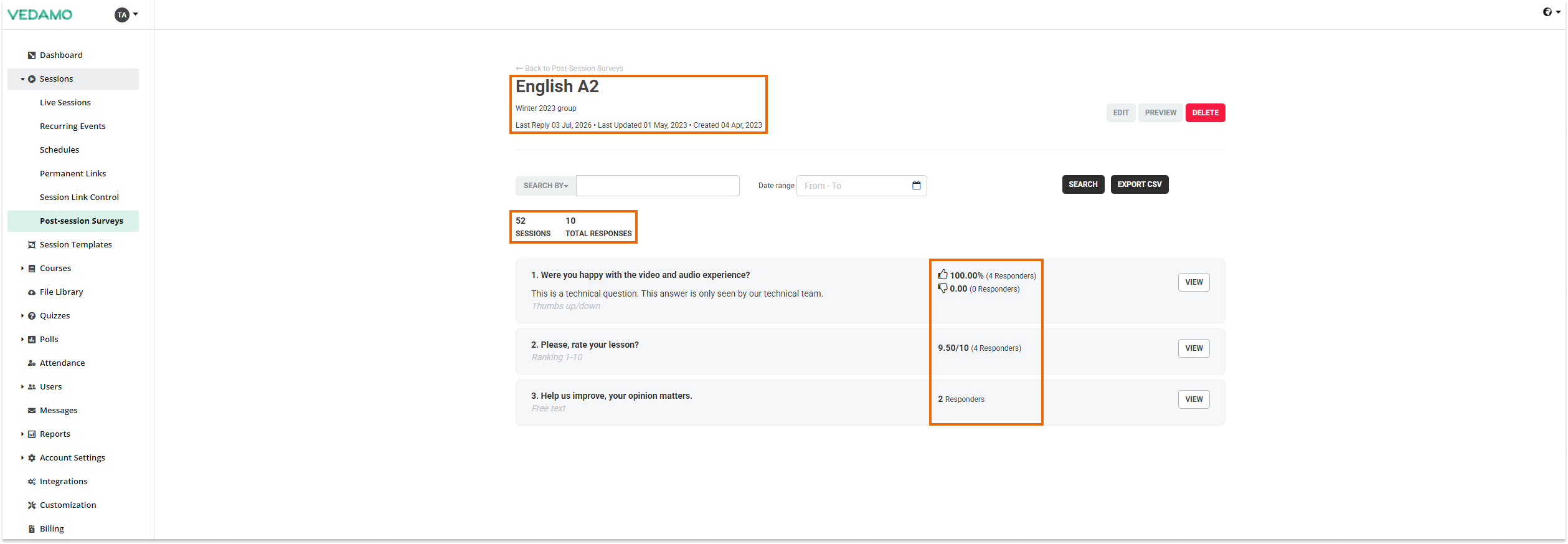The width and height of the screenshot is (1568, 544).
Task: Click the 52 SESSIONS counter
Action: 532,227
